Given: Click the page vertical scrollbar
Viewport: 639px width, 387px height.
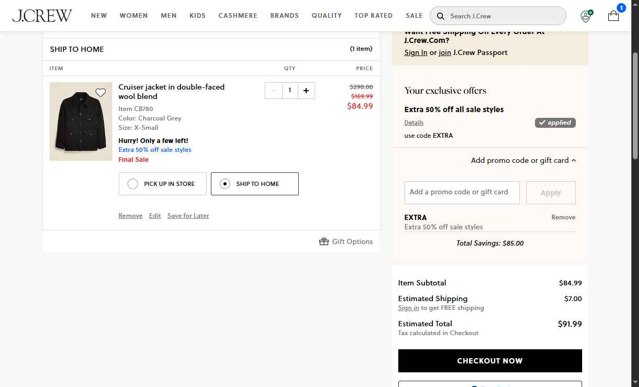Looking at the screenshot, I should click(x=635, y=106).
